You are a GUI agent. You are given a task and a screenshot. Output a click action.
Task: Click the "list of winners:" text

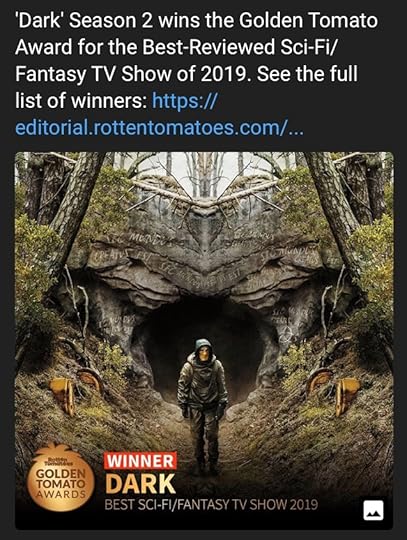coord(81,101)
